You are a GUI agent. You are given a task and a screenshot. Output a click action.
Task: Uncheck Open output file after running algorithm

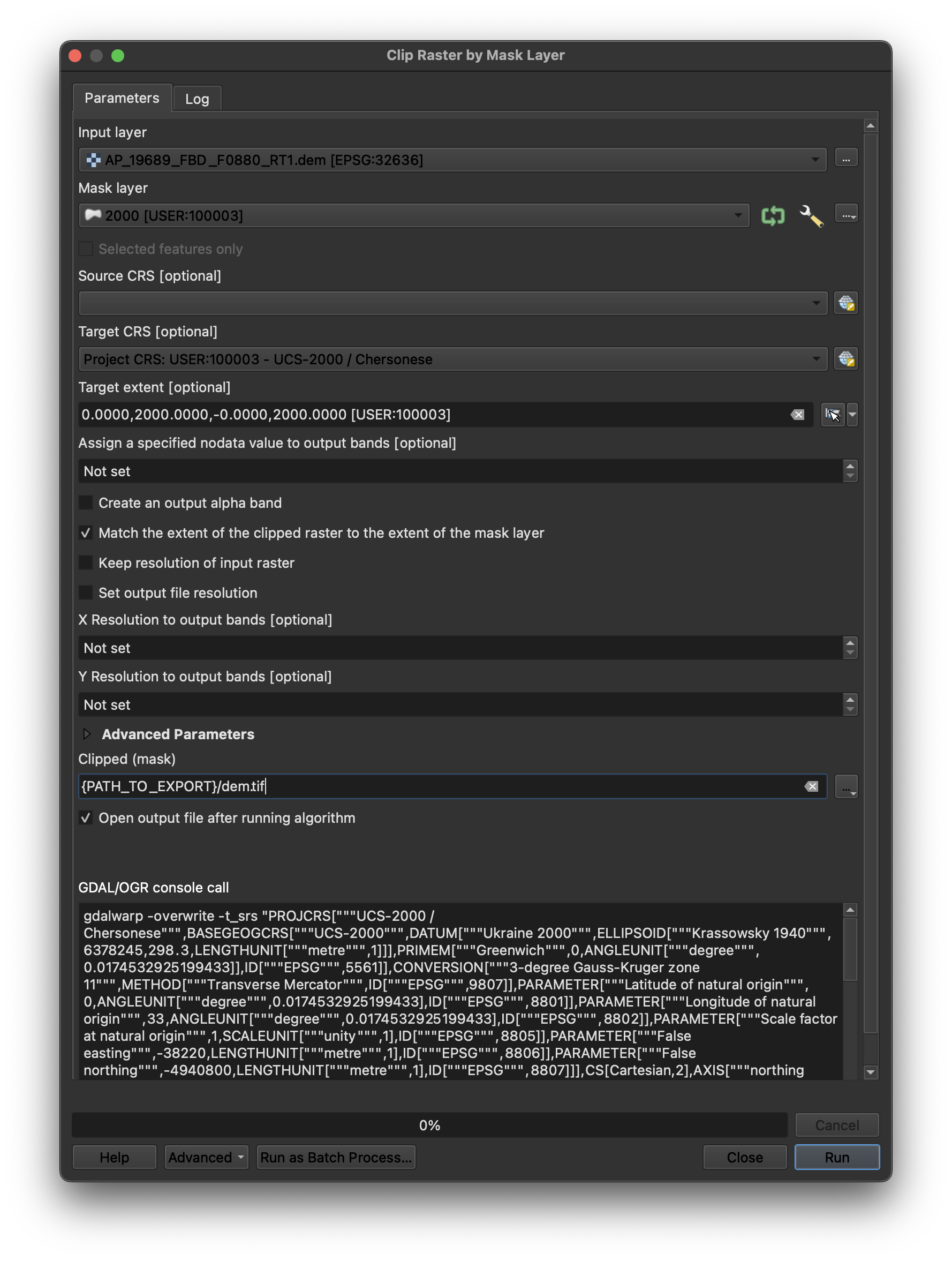pyautogui.click(x=86, y=818)
